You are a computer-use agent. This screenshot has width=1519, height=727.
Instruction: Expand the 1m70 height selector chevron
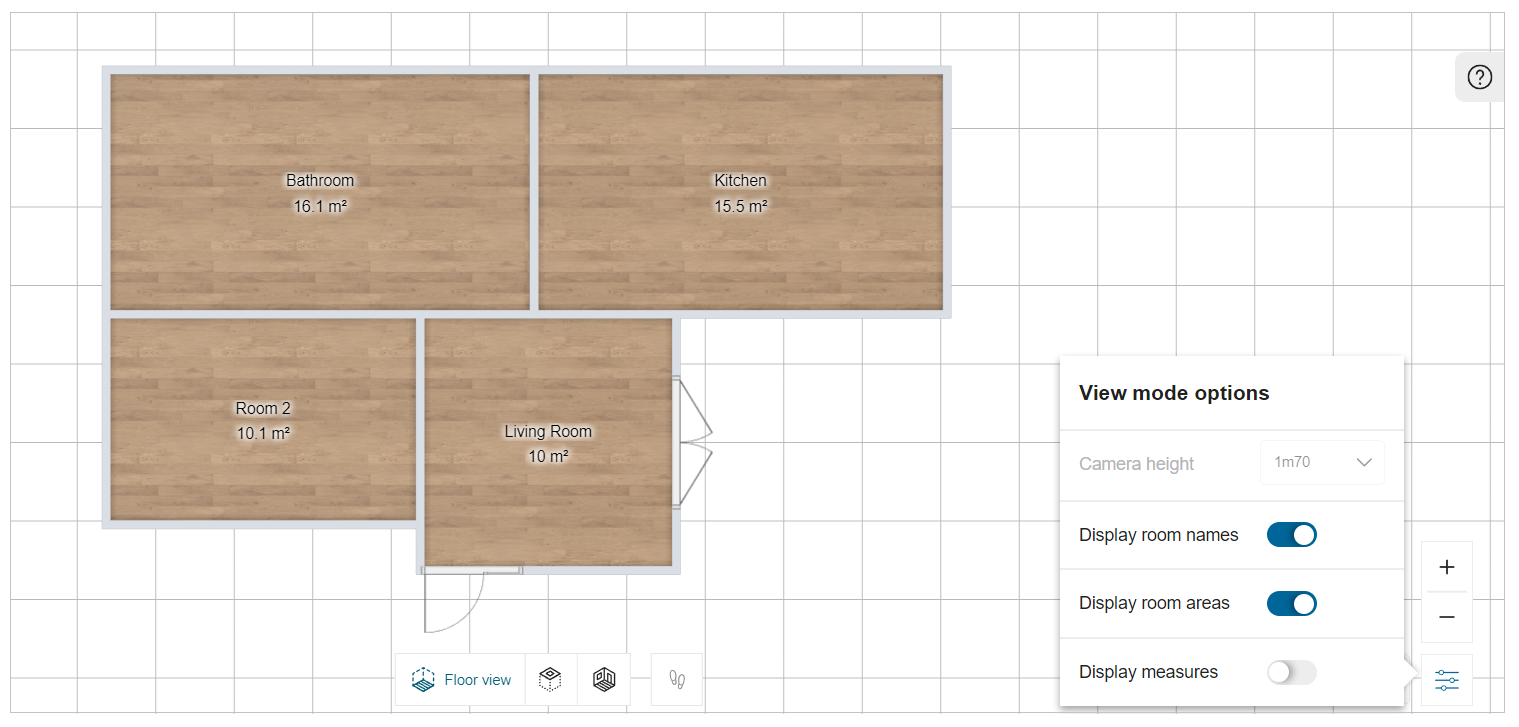click(1364, 462)
